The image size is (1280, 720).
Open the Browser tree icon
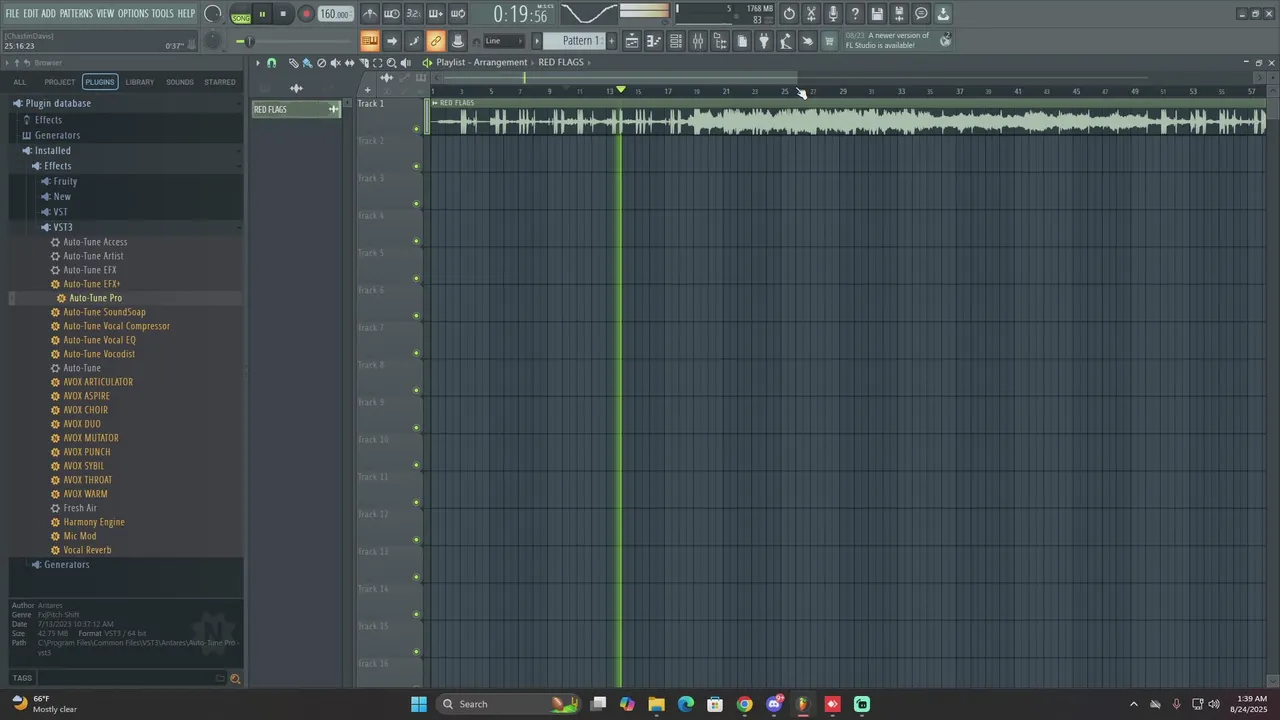pyautogui.click(x=720, y=41)
